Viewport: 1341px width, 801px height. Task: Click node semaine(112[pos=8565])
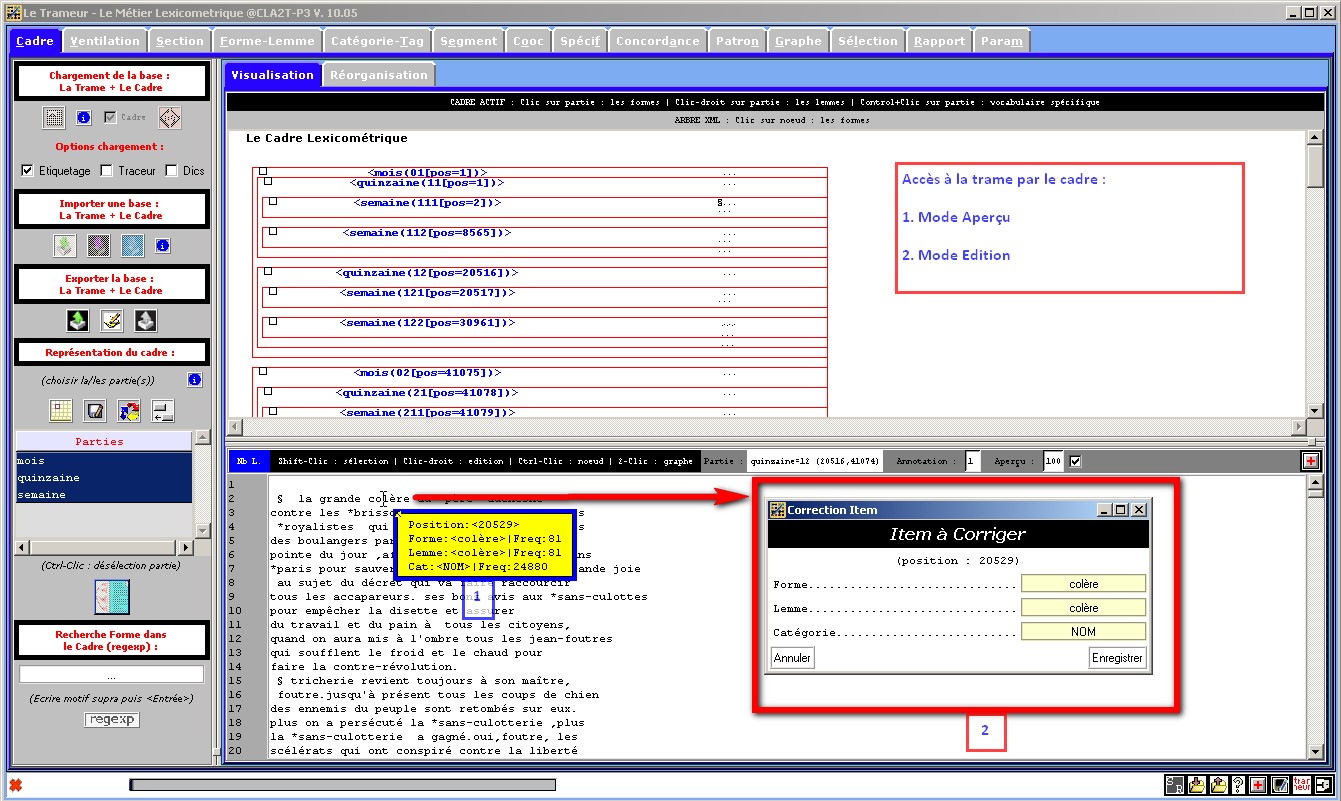tap(427, 233)
